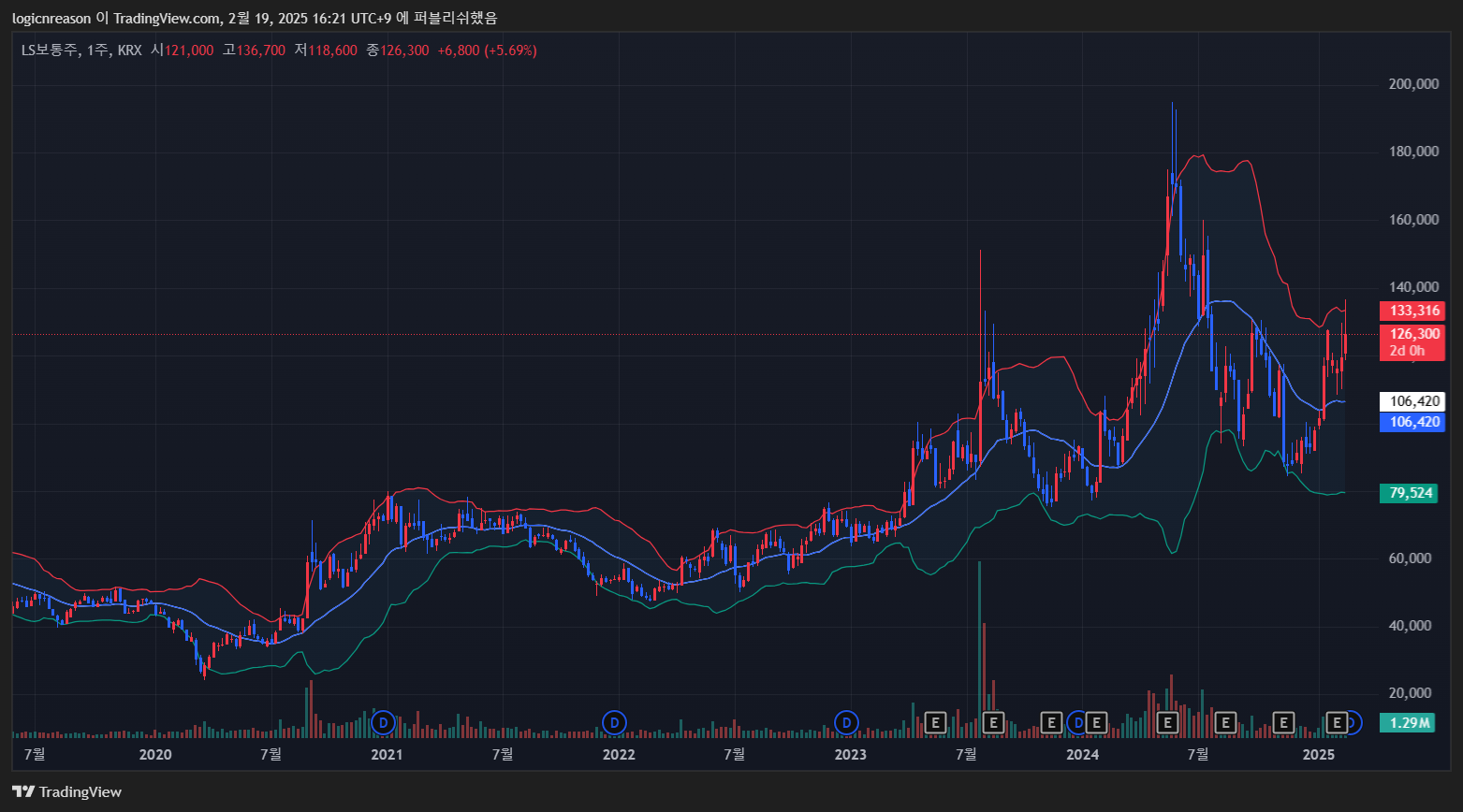Image resolution: width=1463 pixels, height=812 pixels.
Task: Click the LS보통주 symbol title
Action: (x=50, y=51)
